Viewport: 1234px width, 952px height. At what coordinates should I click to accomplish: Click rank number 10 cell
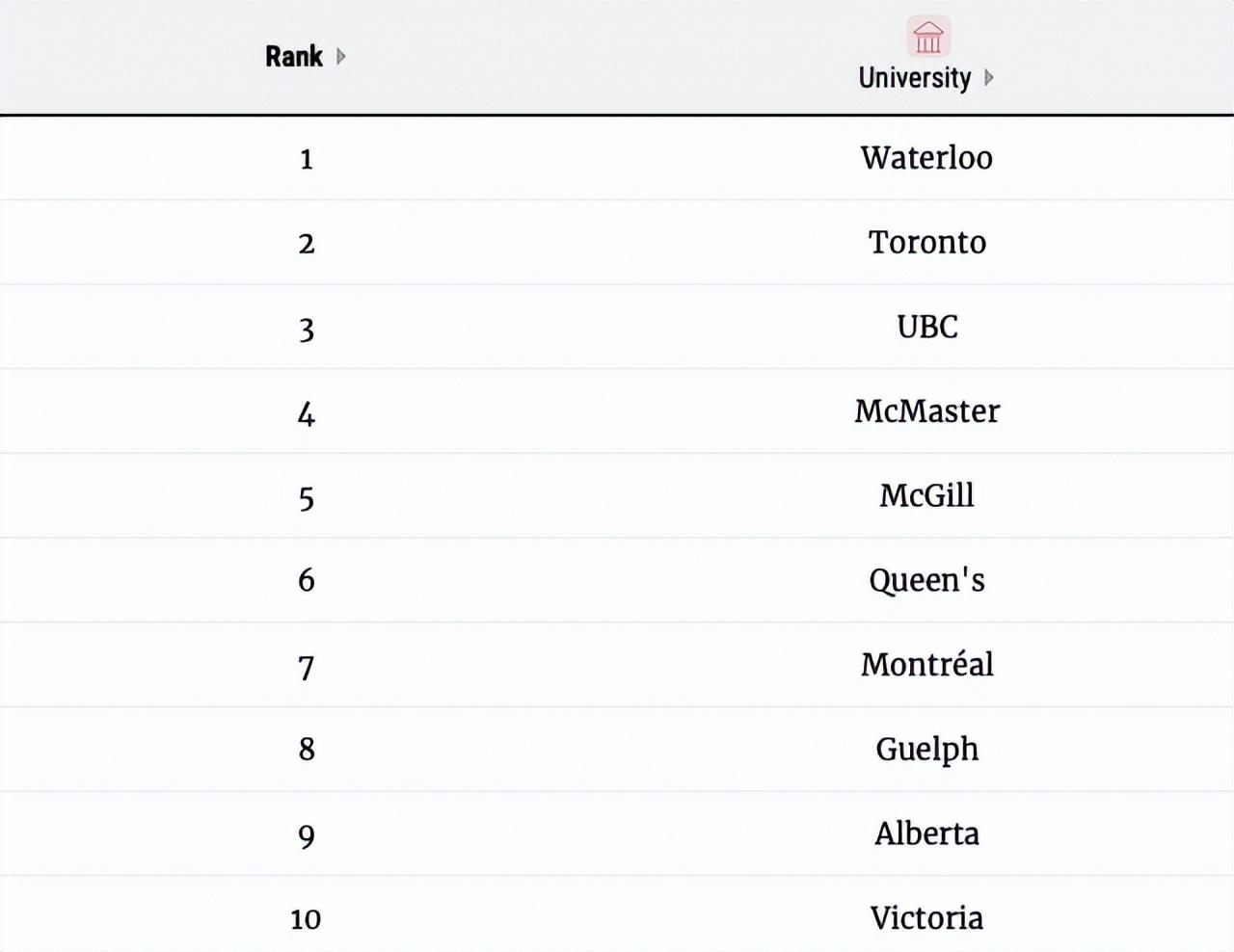(306, 920)
